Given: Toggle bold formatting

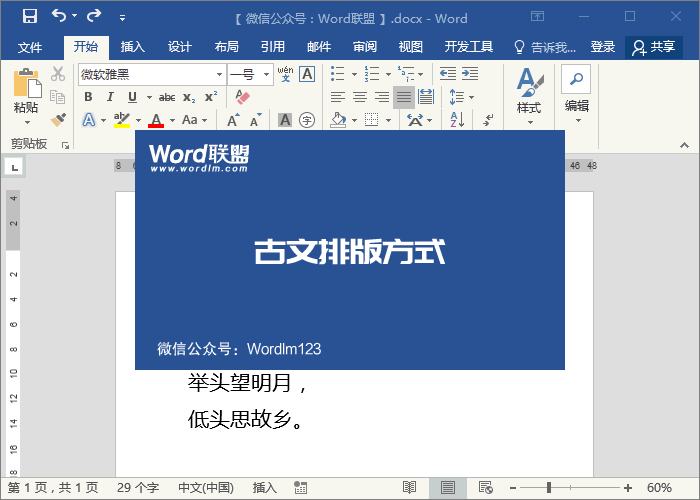Looking at the screenshot, I should click(88, 97).
